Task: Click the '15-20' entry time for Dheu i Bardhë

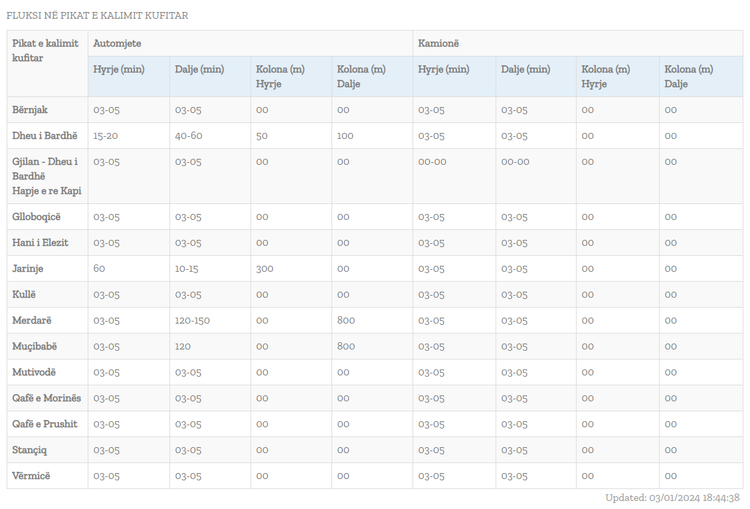Action: (x=105, y=136)
